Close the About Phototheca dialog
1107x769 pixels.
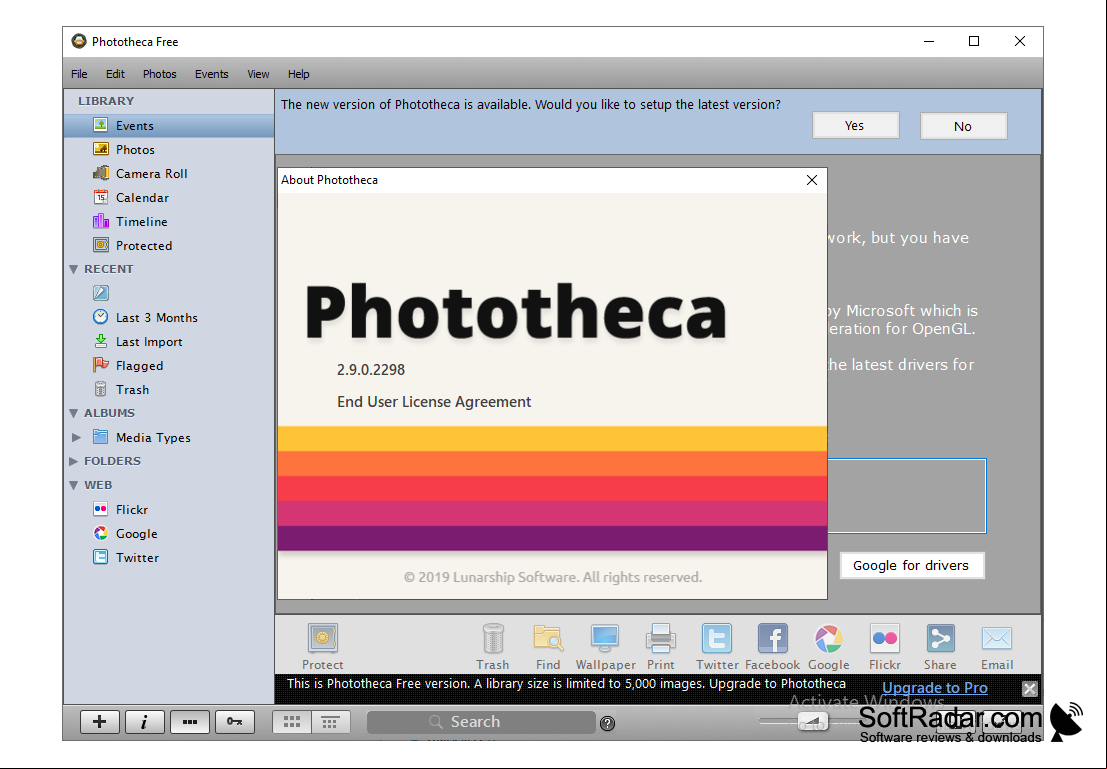[812, 180]
